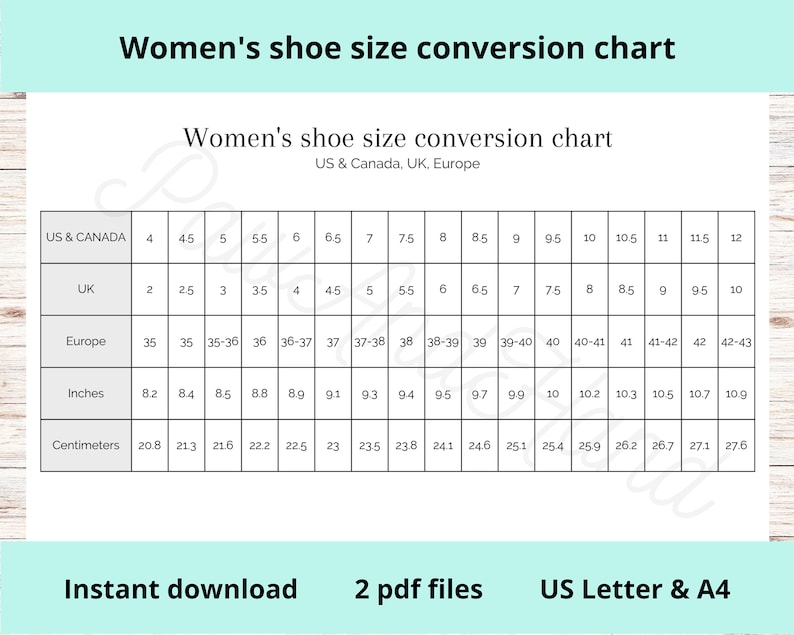794x635 pixels.
Task: Click US size 7.5 cell
Action: click(x=406, y=237)
